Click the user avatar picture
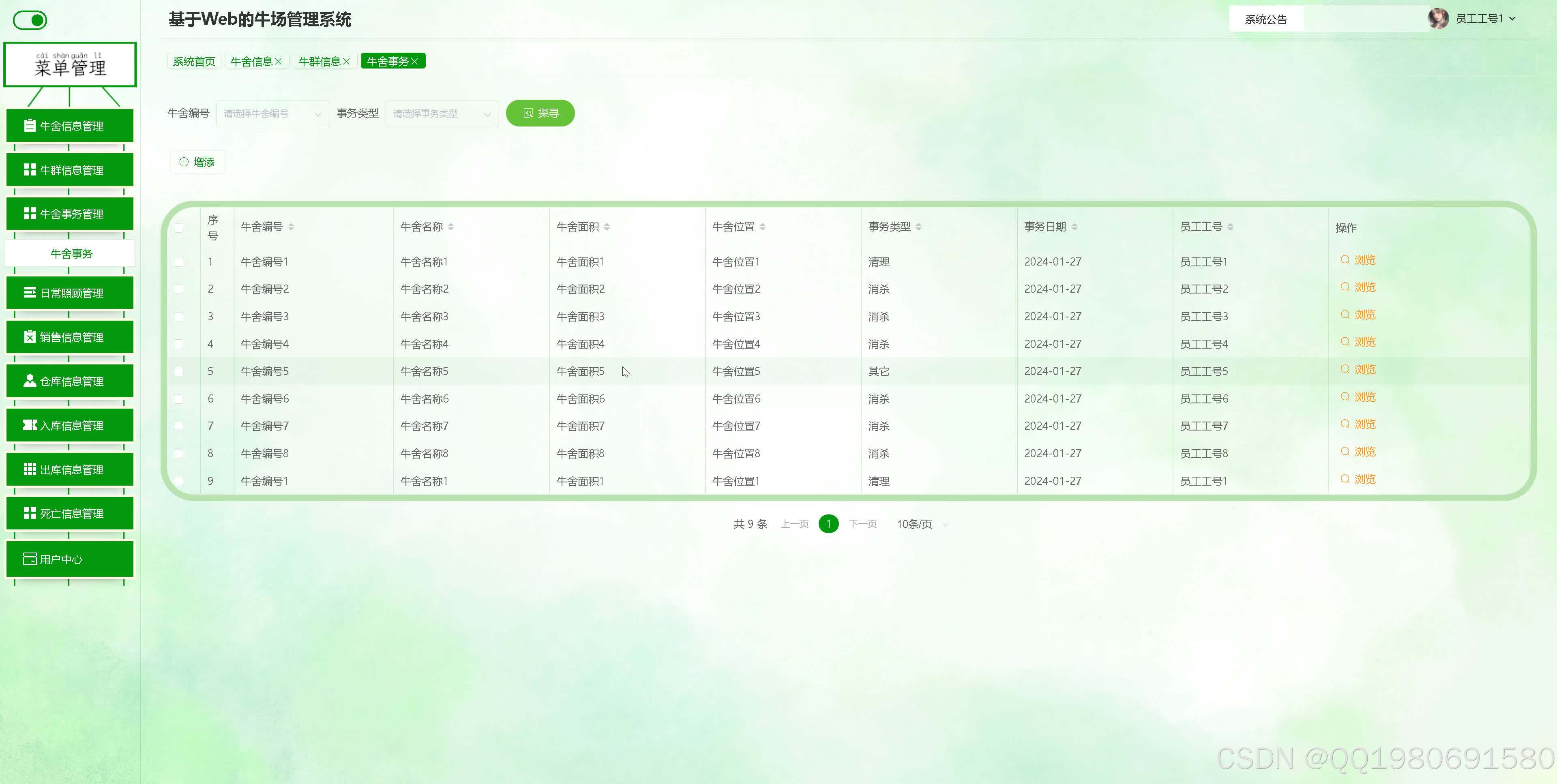 tap(1438, 19)
